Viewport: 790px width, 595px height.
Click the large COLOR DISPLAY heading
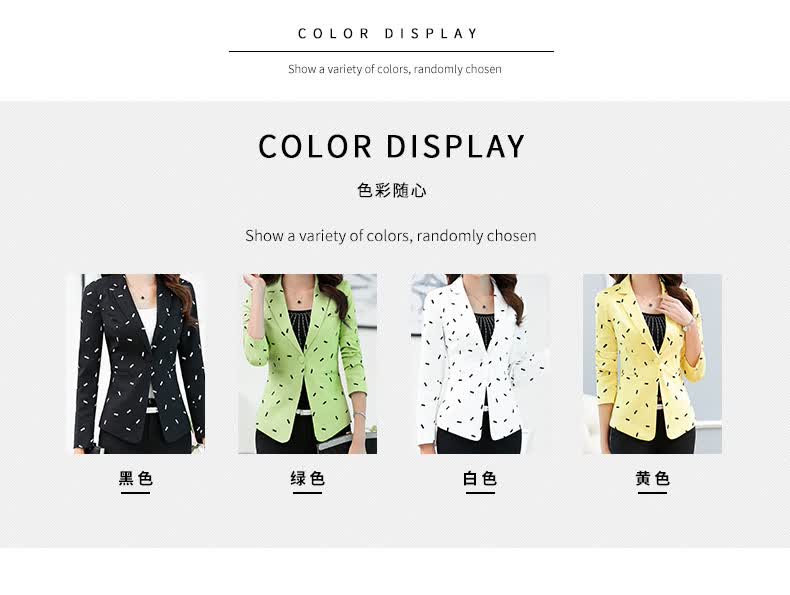coord(391,147)
